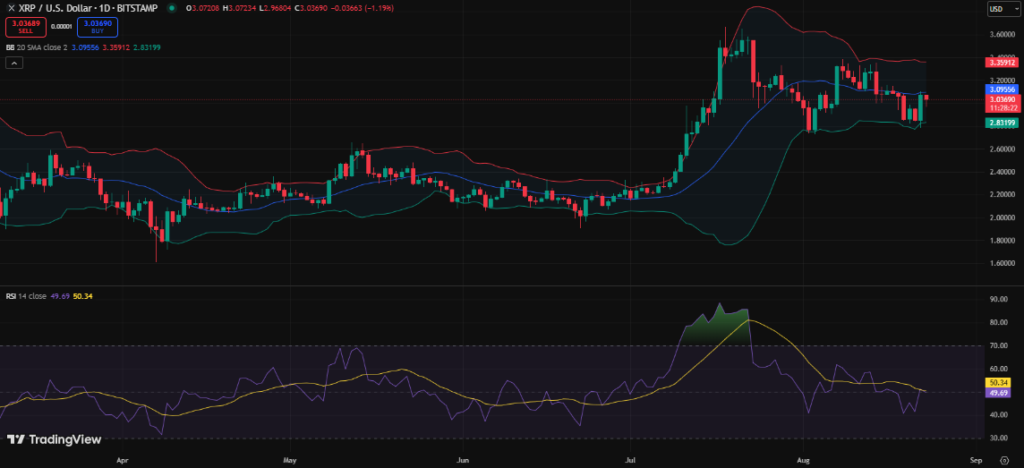Click the 2.00000 price axis label
Viewport: 1024px width, 468px height.
click(x=1001, y=217)
